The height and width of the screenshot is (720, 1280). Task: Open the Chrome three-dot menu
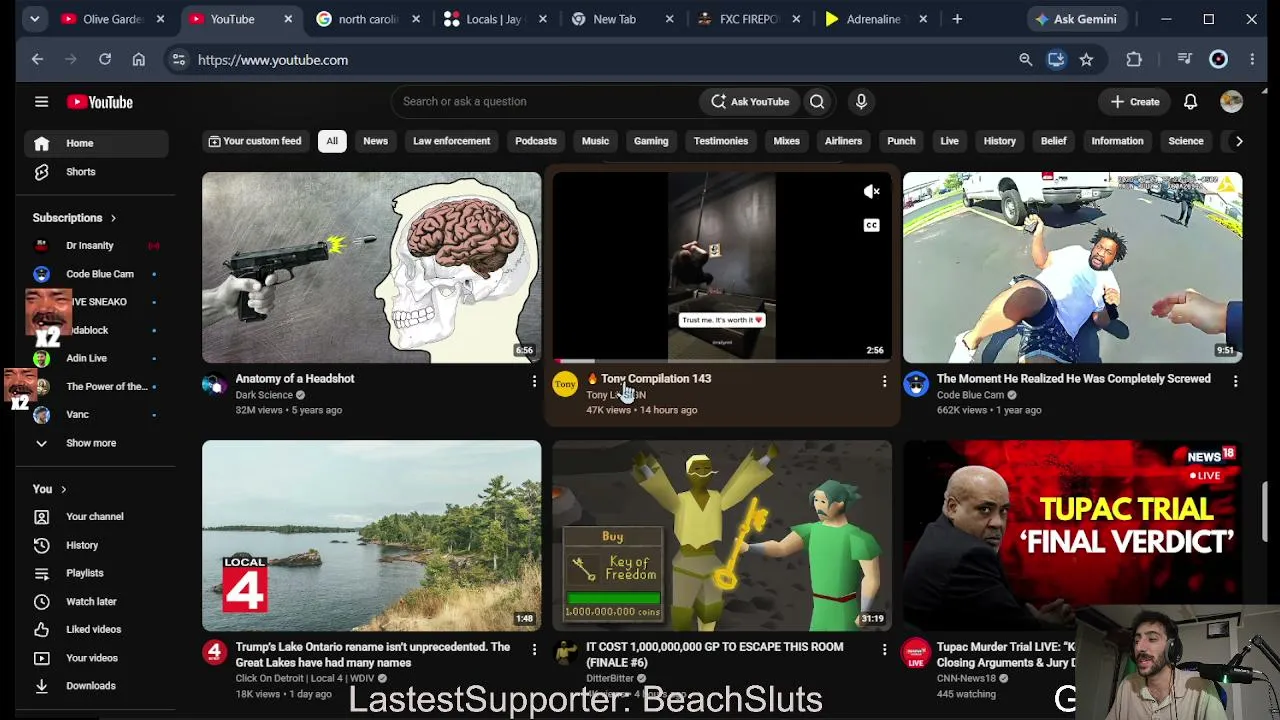[1252, 60]
